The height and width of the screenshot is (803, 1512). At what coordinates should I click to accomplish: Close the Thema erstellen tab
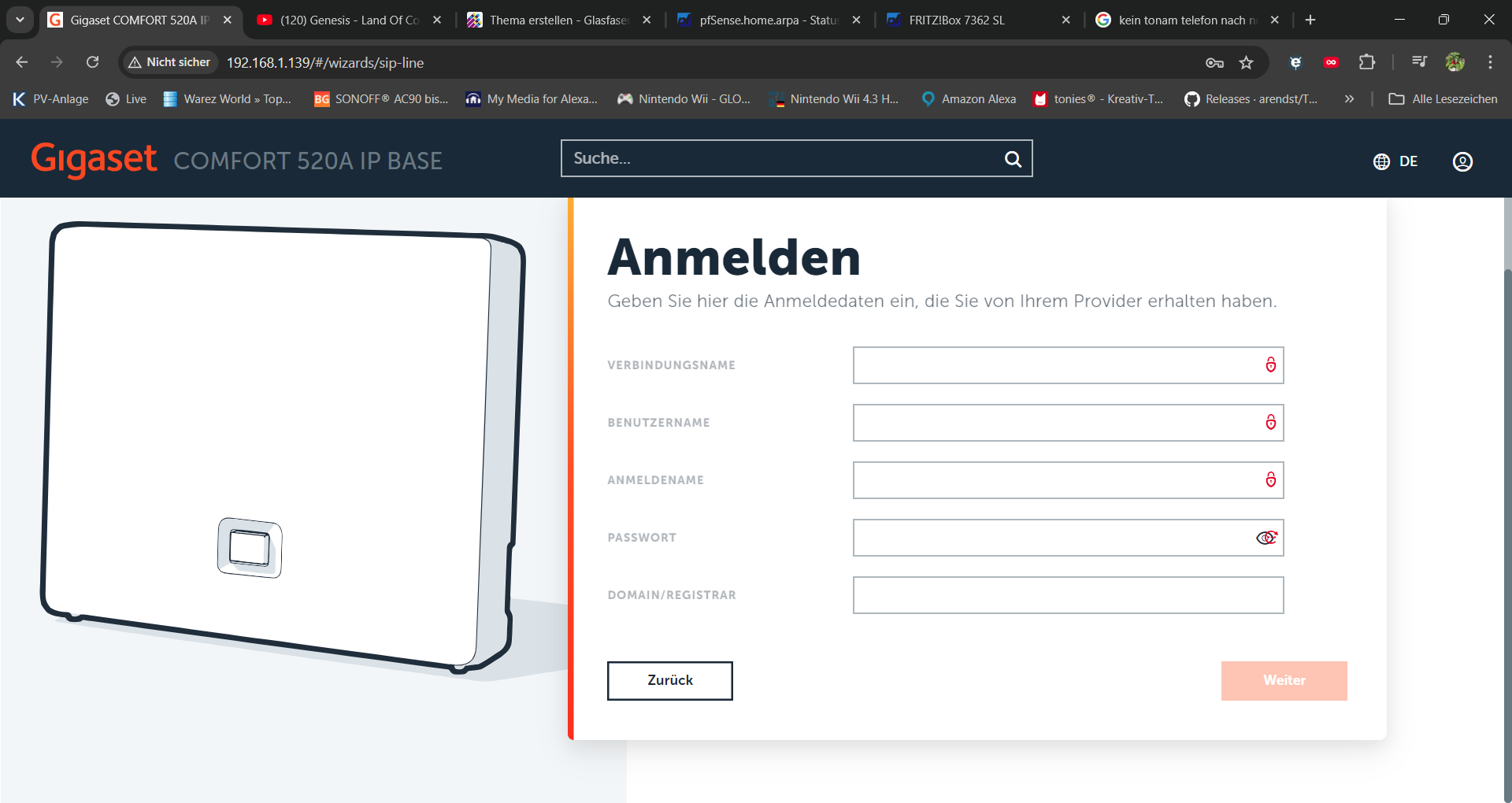647,20
